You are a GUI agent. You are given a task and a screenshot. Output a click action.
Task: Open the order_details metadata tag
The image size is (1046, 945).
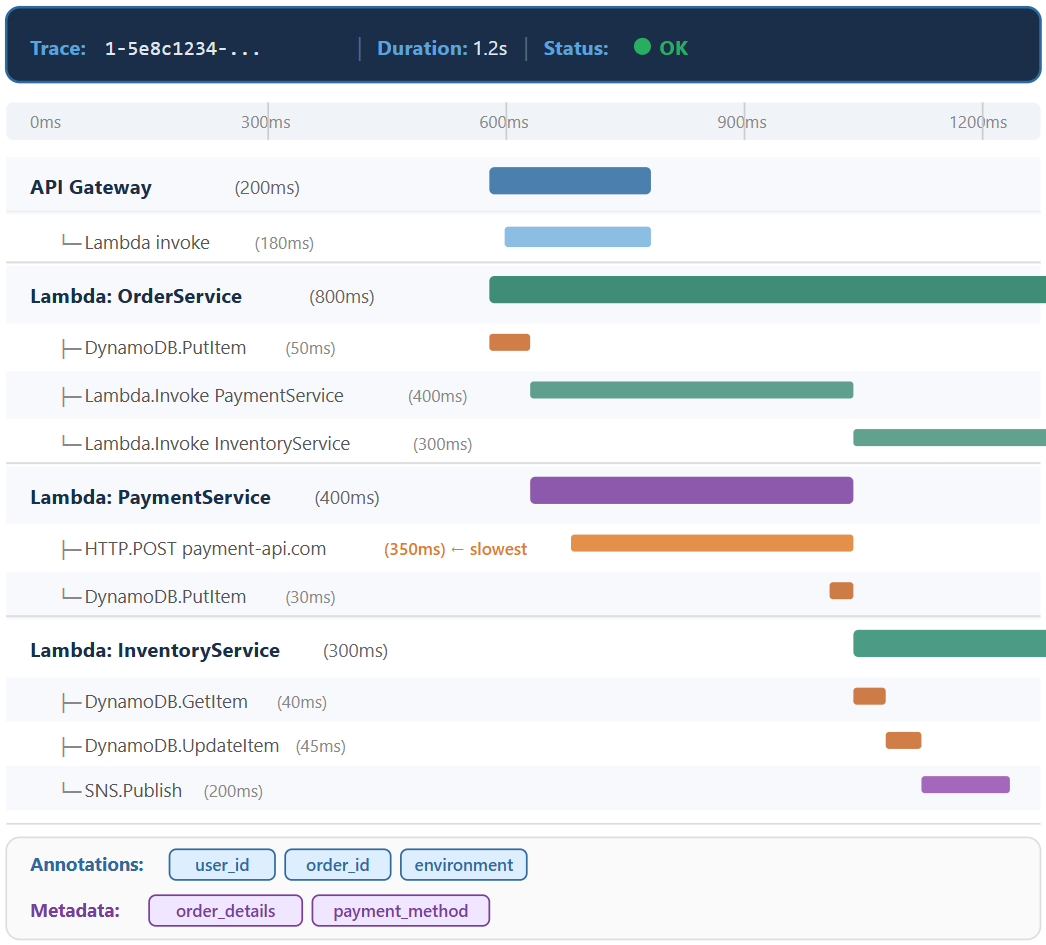click(x=225, y=911)
